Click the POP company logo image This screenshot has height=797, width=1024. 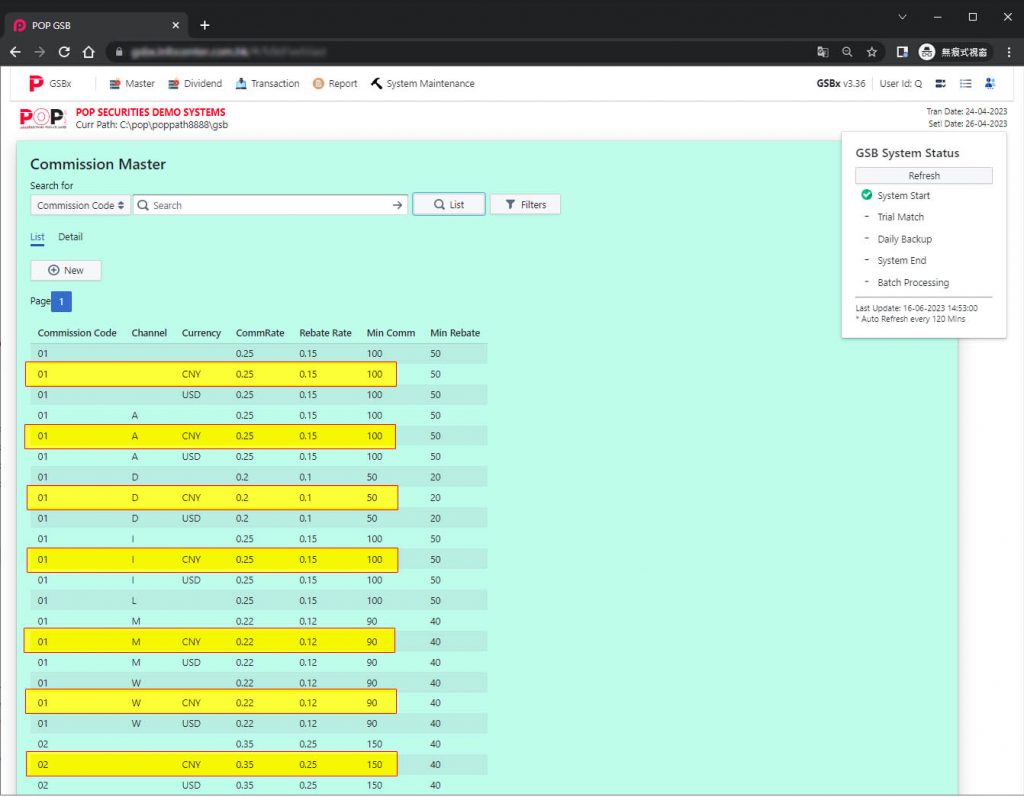point(42,118)
